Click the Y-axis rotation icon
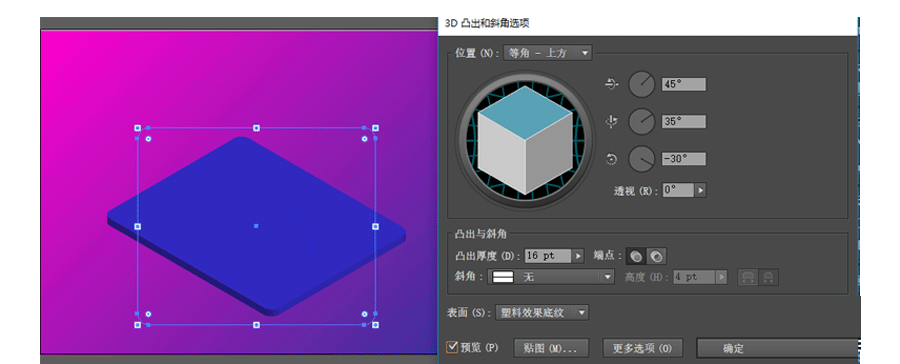 click(x=612, y=122)
